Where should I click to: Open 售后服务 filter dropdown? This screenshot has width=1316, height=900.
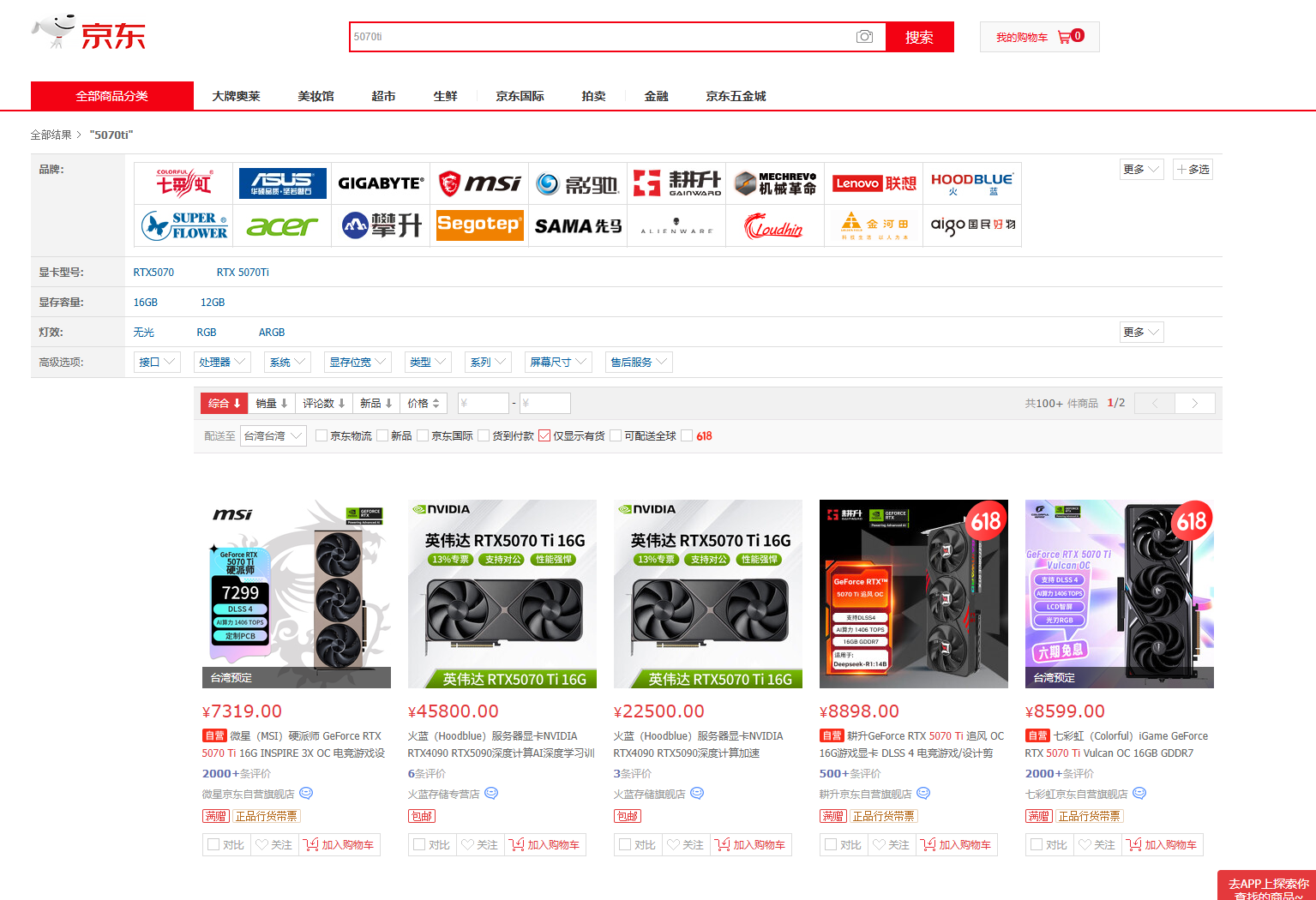click(639, 362)
